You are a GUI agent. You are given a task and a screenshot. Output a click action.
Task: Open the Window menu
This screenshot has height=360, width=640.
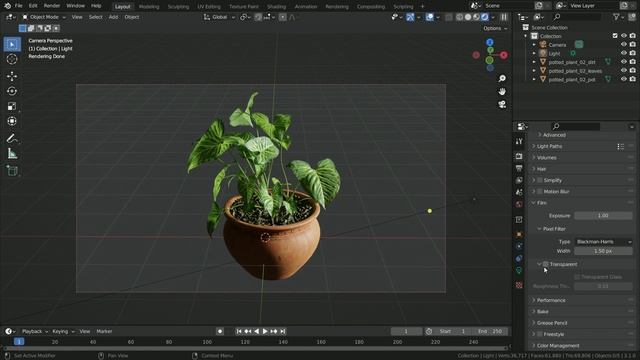tap(76, 6)
